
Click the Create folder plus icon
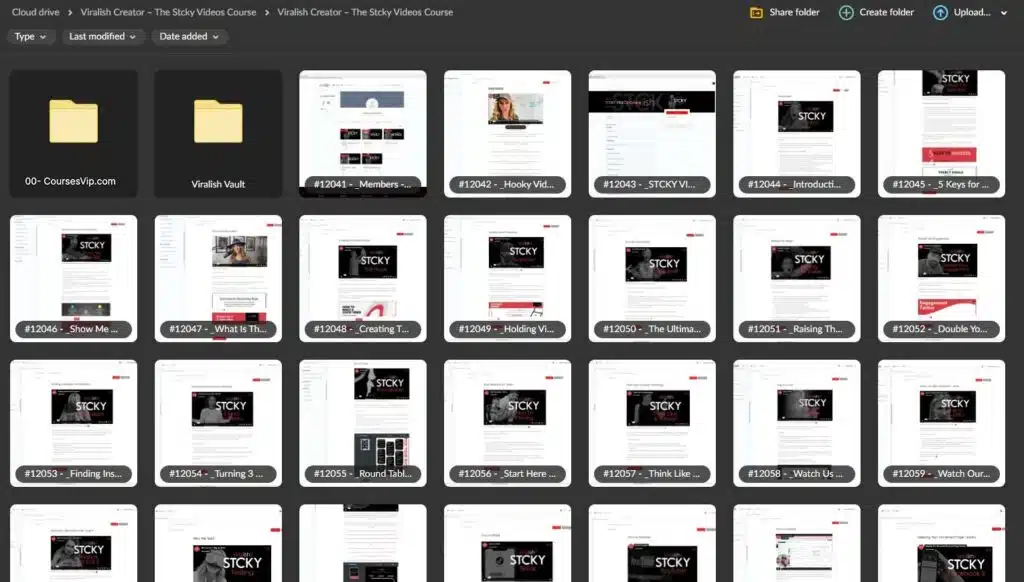[846, 12]
